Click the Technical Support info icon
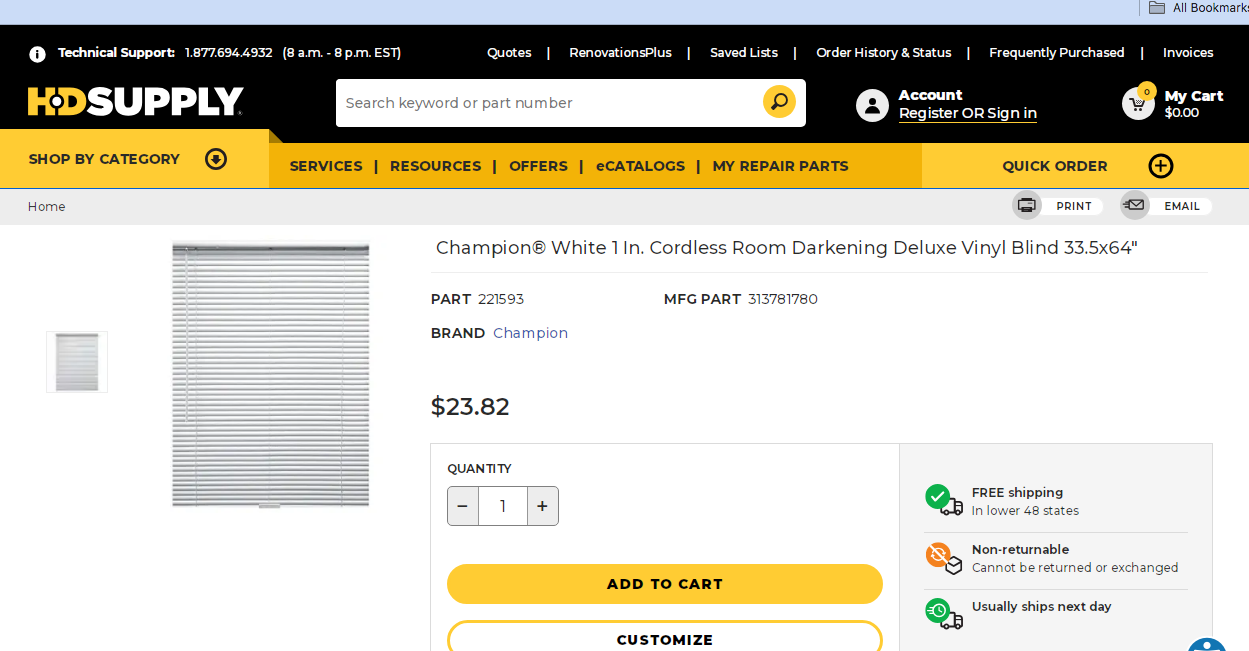This screenshot has height=651, width=1249. [37, 54]
